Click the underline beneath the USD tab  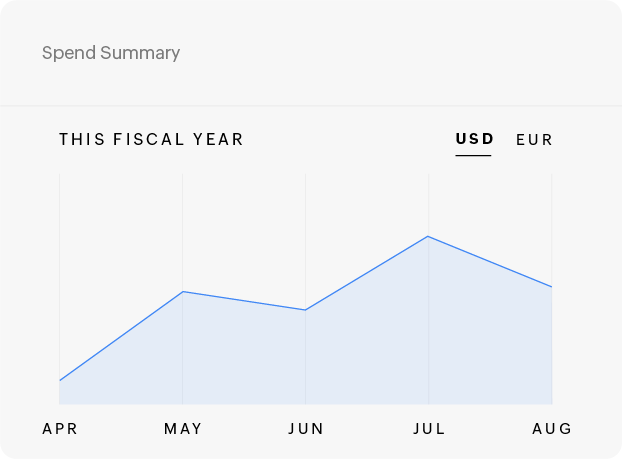pos(474,155)
